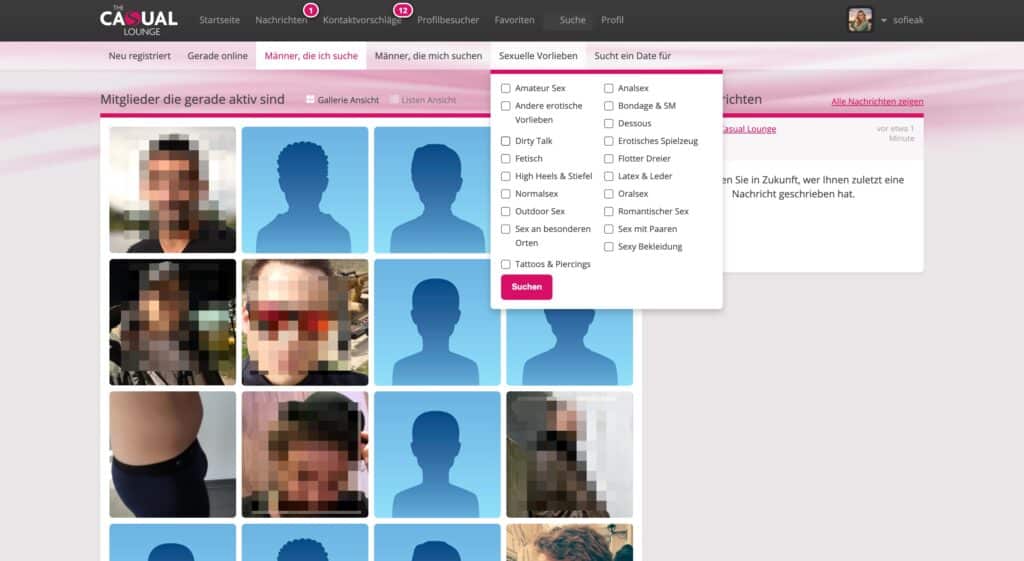Check Normalsex
1024x561 pixels.
505,194
